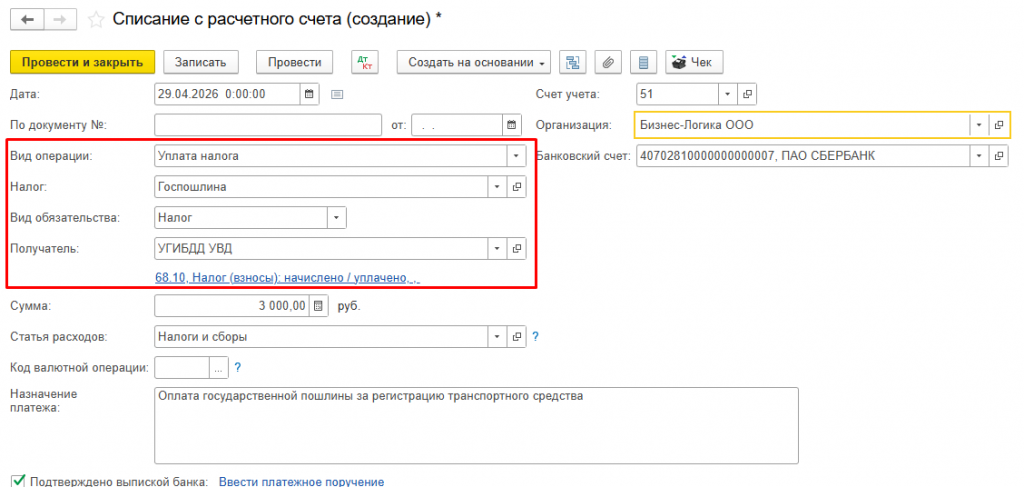Show help for Код валютной операции question mark
1024x487 pixels.
point(238,368)
